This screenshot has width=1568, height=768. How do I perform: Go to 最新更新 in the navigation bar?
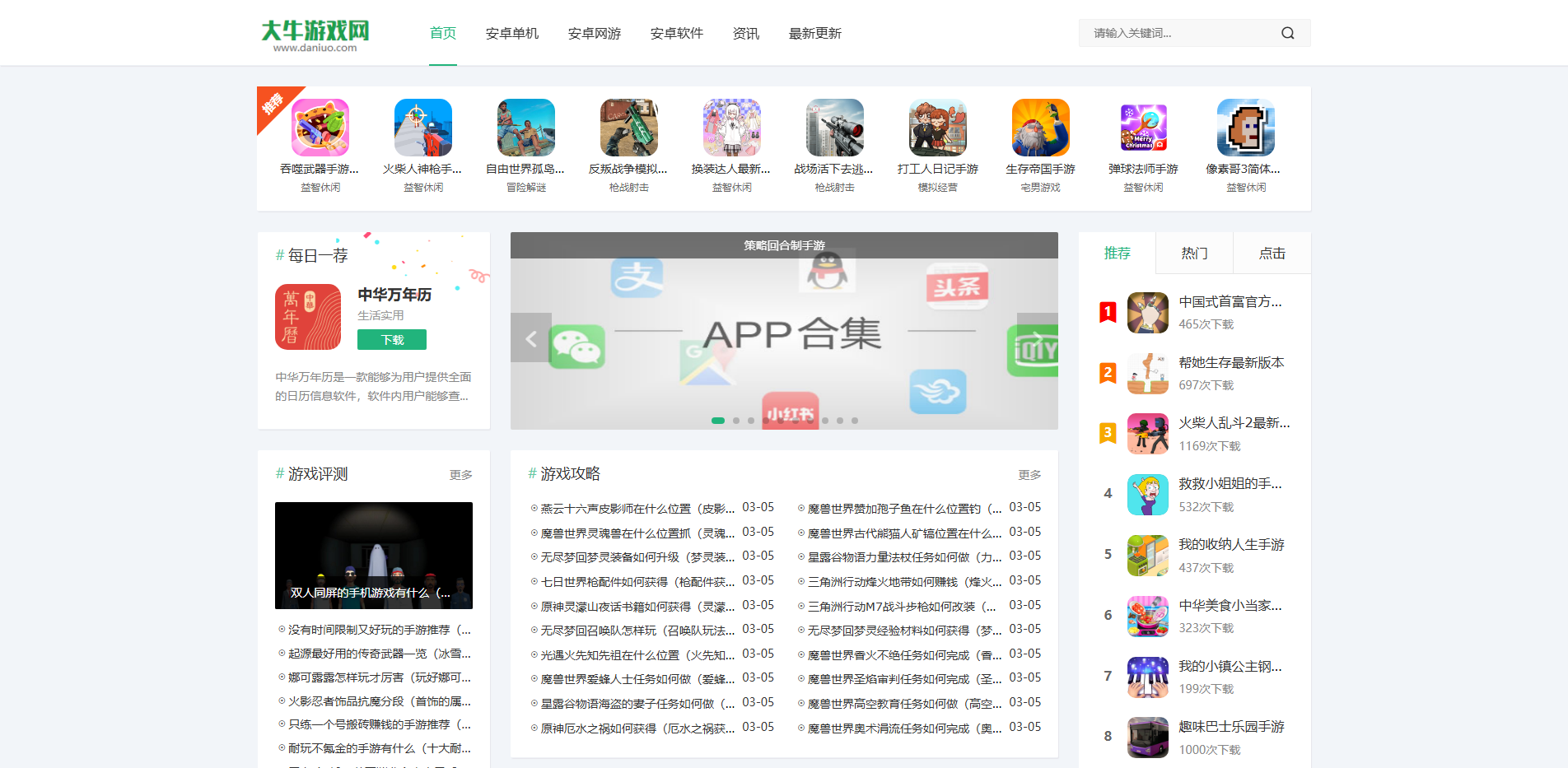[x=815, y=33]
